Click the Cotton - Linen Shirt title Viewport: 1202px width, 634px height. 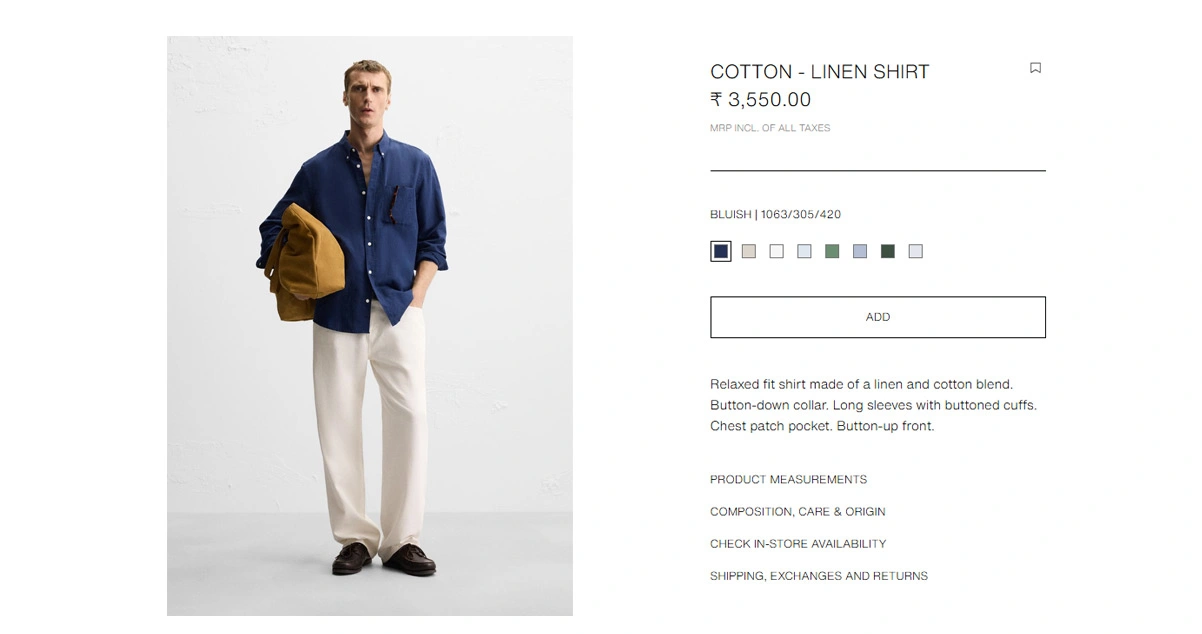pyautogui.click(x=820, y=72)
